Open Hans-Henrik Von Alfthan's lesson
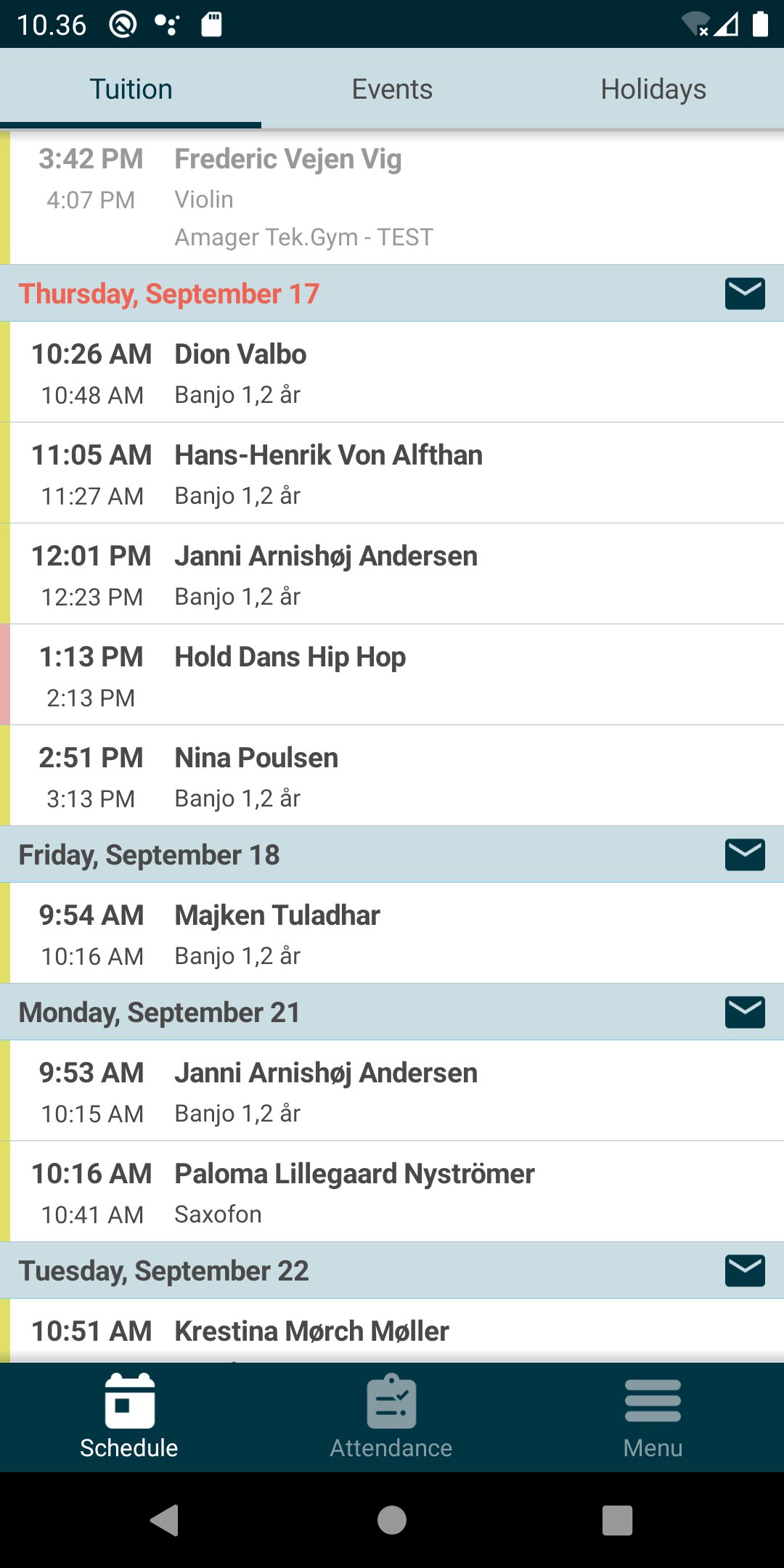784x1568 pixels. pos(392,474)
